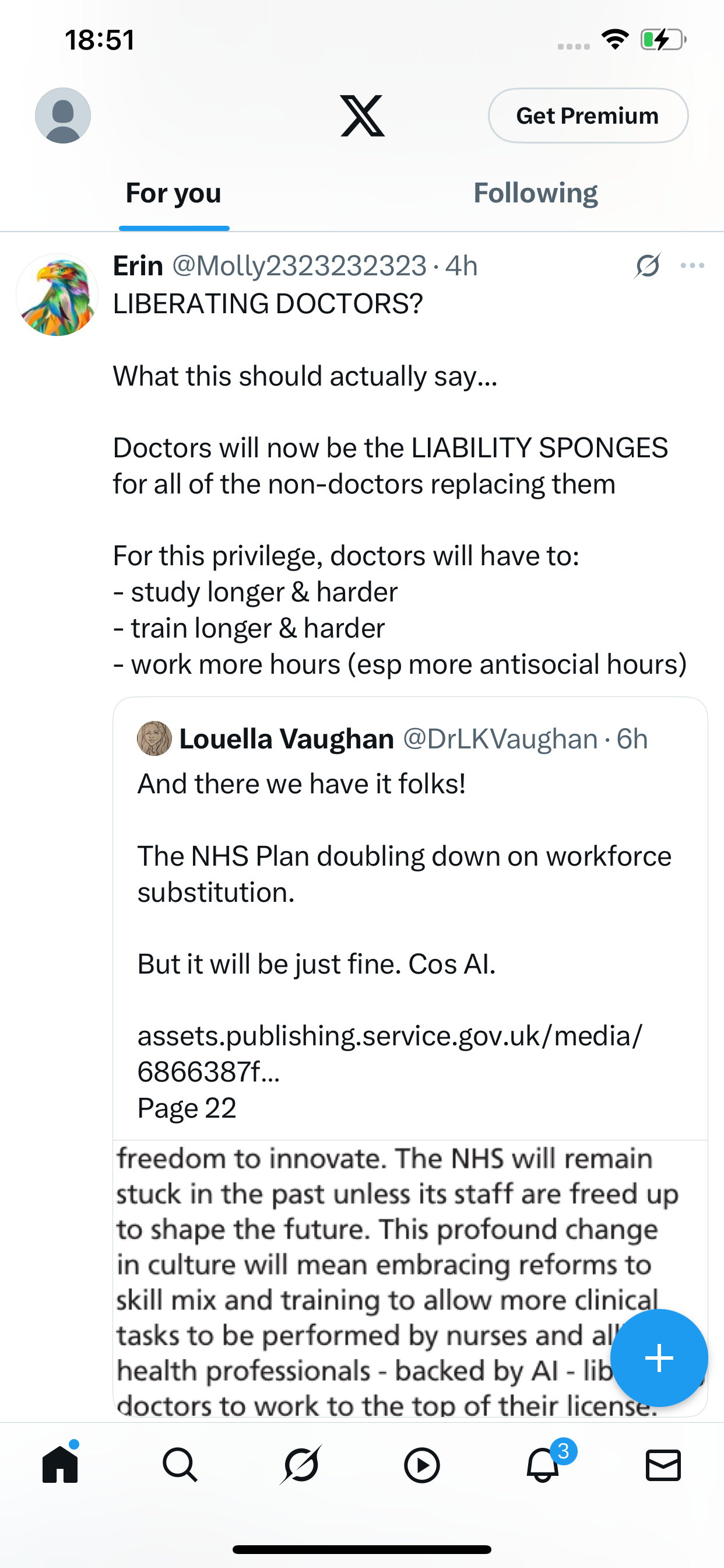Open the three-dot menu on Erin's post
724x1568 pixels.
coord(693,266)
